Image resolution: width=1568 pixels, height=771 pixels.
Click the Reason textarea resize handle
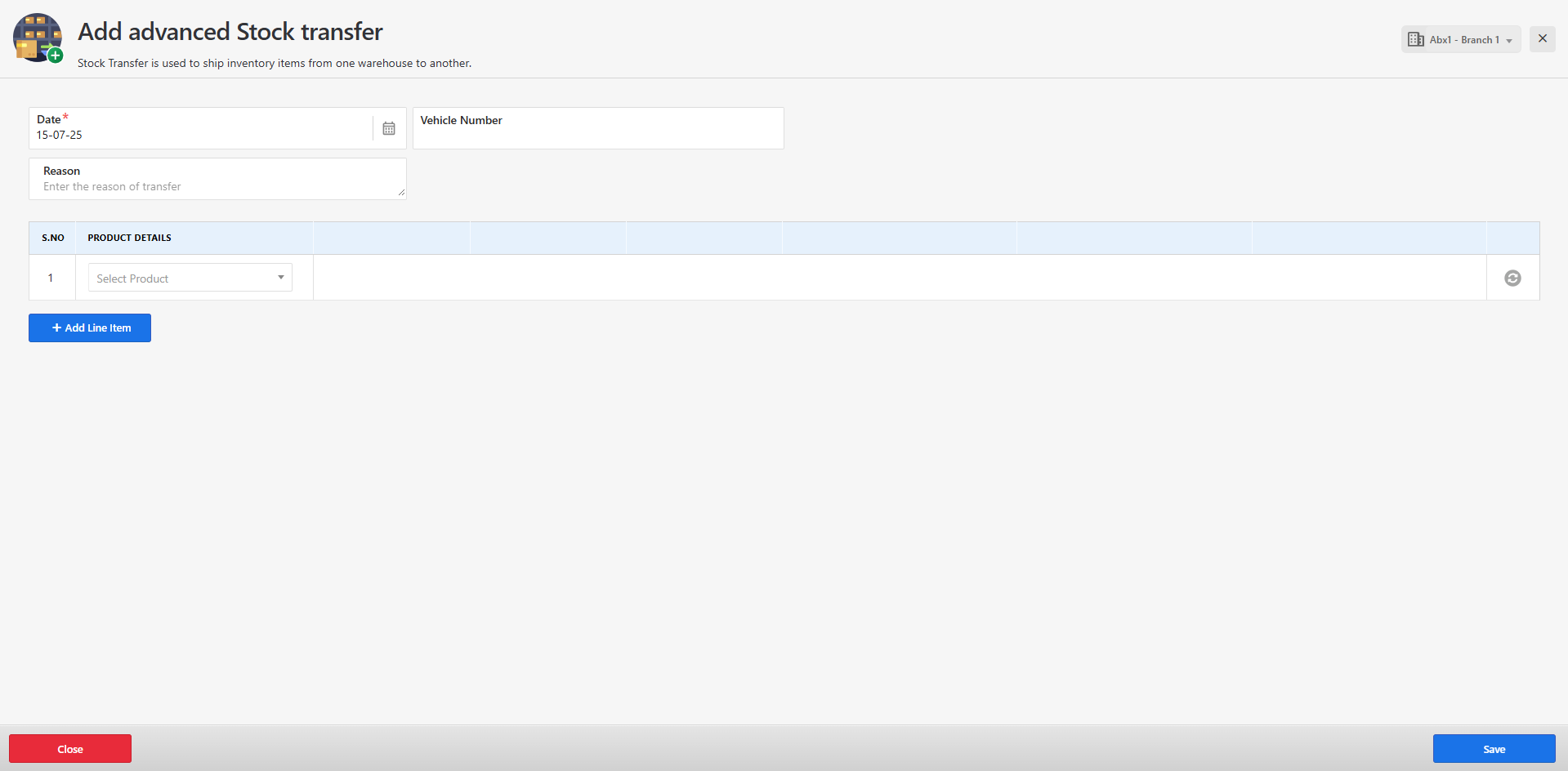click(401, 194)
